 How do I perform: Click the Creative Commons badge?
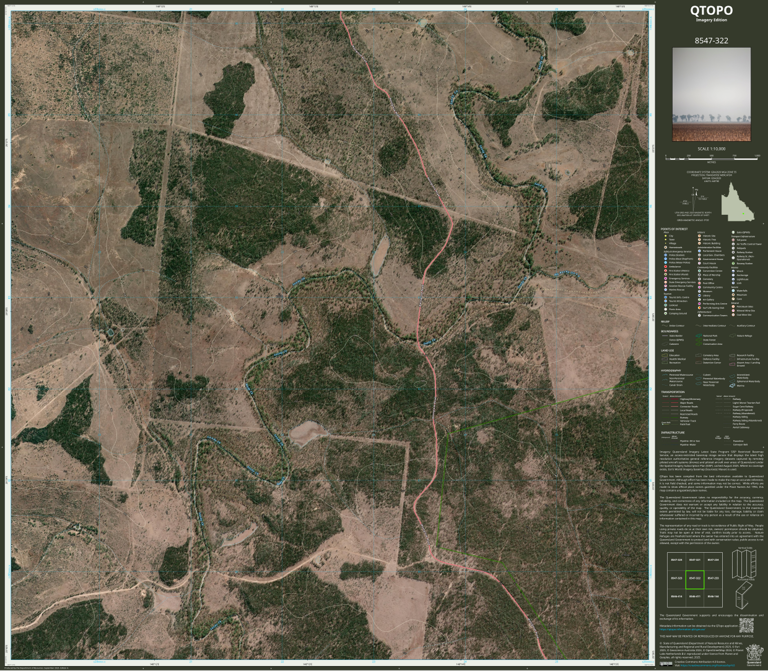pos(666,664)
